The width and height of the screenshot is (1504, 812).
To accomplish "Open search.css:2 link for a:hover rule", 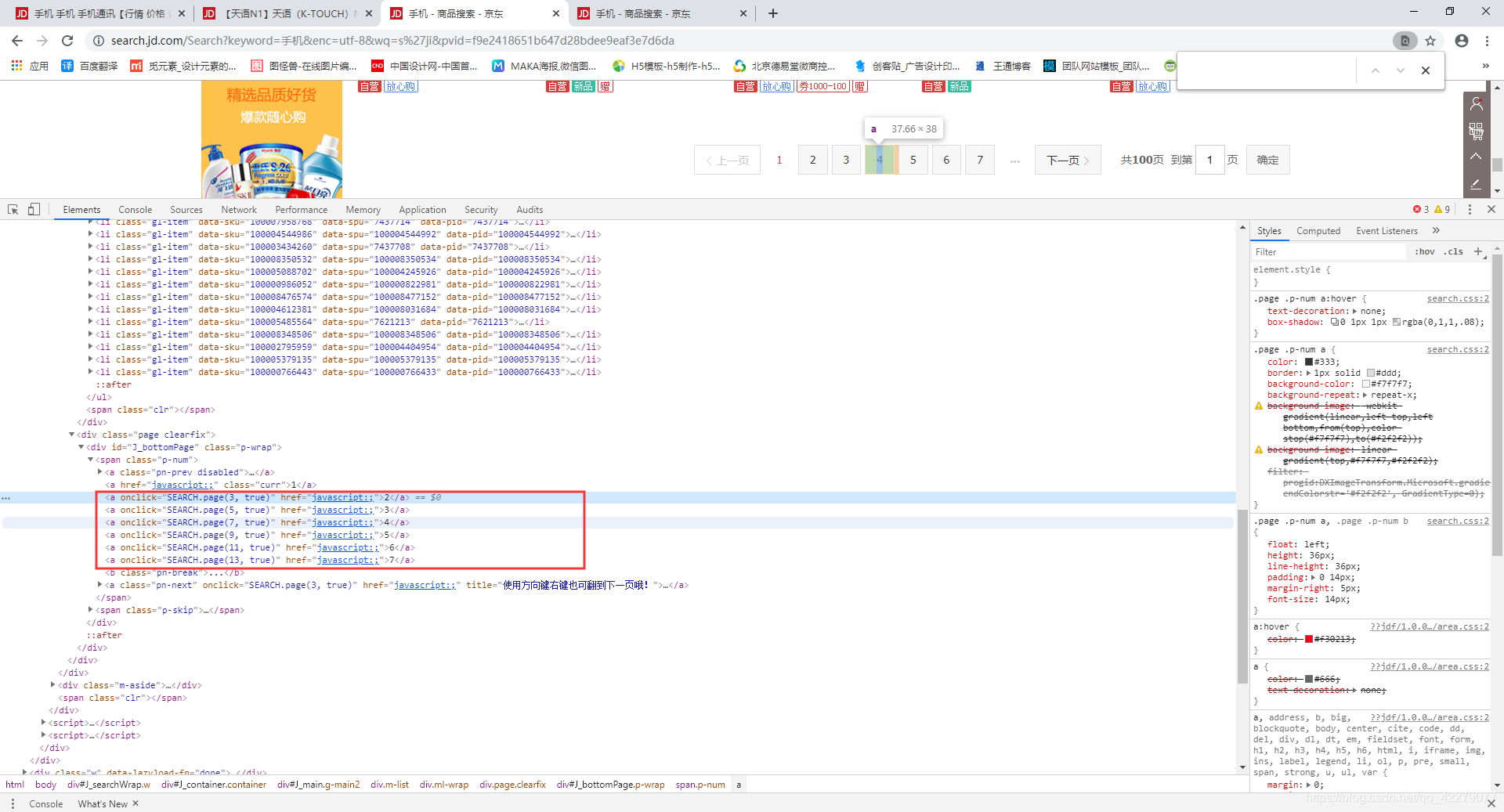I will tap(1458, 299).
